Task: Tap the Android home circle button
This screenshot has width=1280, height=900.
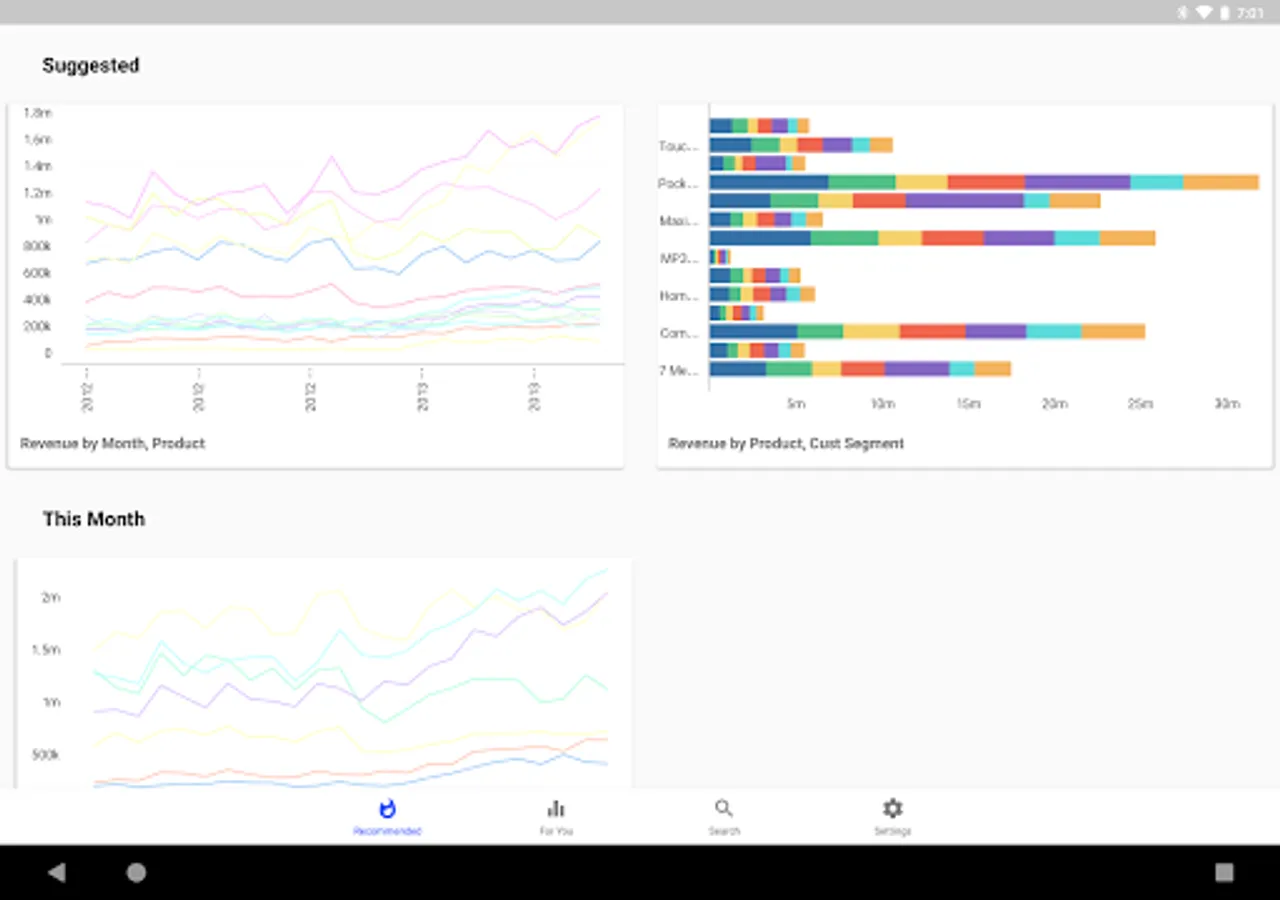Action: [x=136, y=872]
